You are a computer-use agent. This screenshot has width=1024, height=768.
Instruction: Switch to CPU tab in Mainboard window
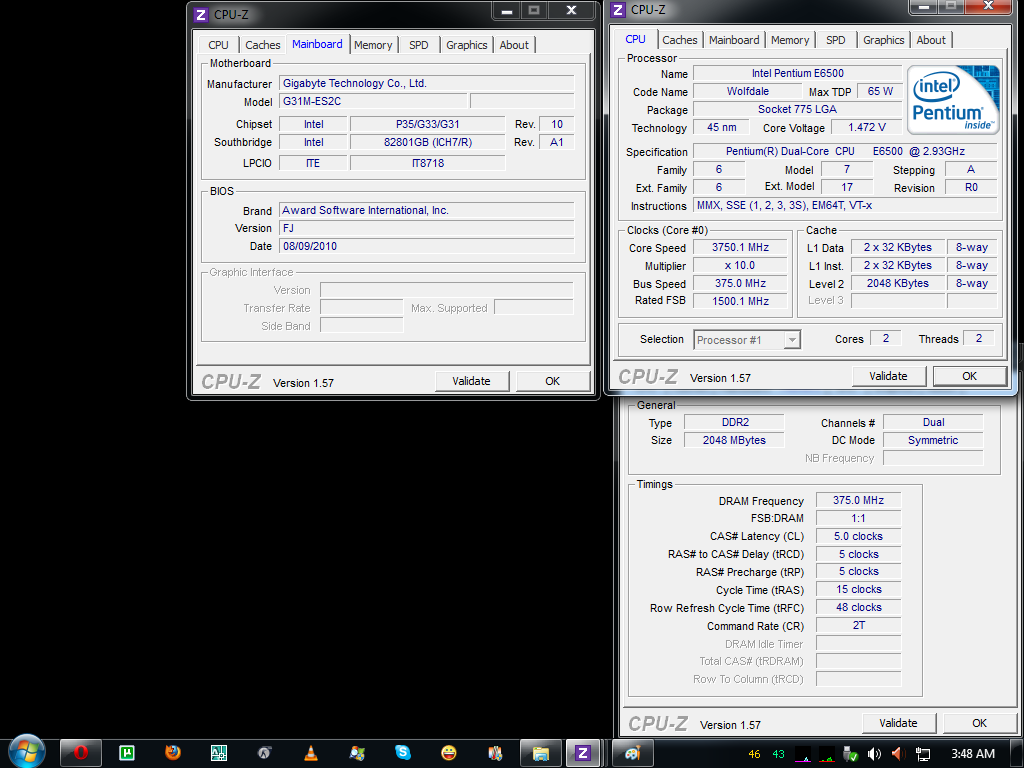pyautogui.click(x=218, y=45)
